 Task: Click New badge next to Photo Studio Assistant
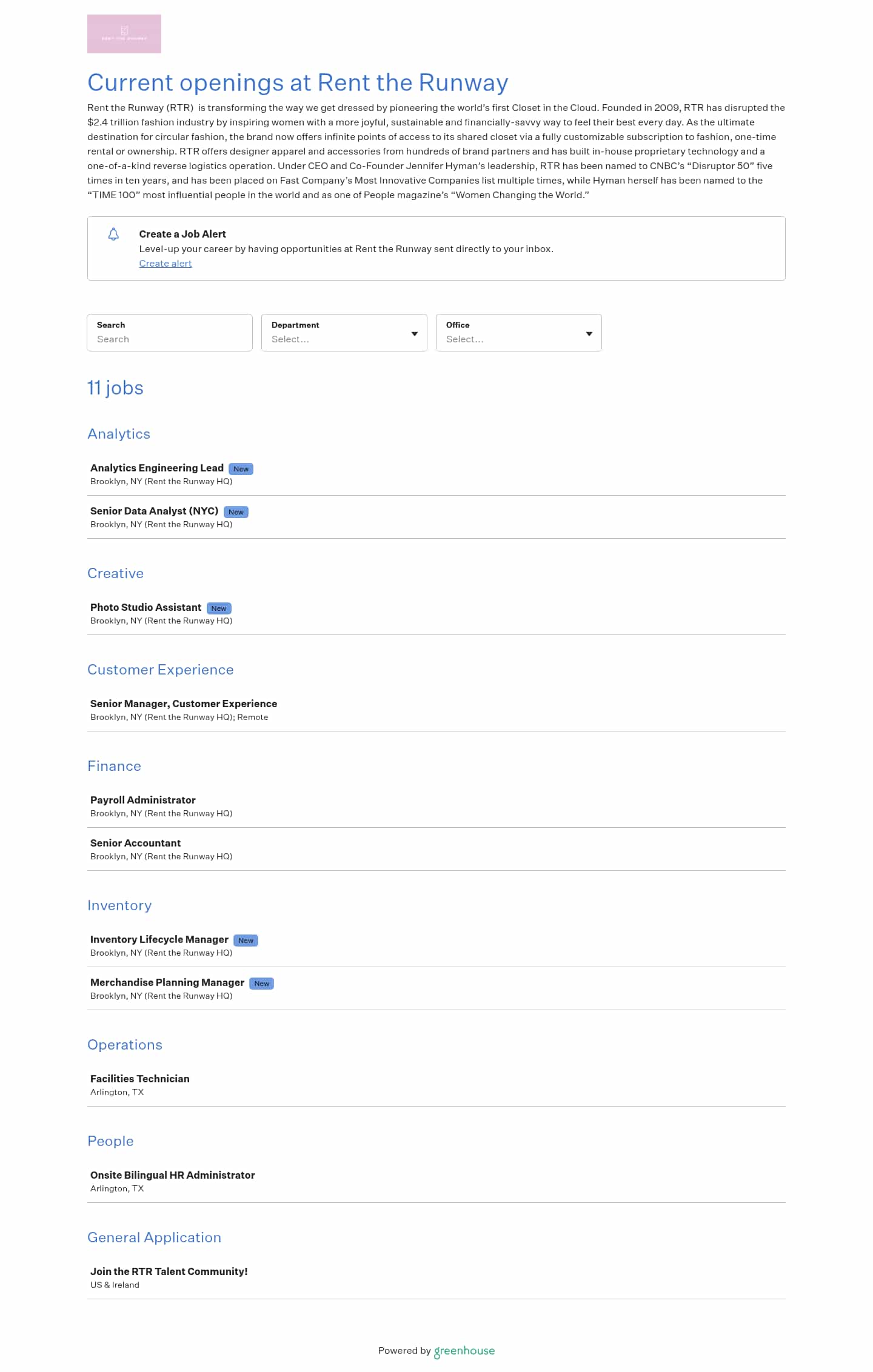click(x=219, y=608)
